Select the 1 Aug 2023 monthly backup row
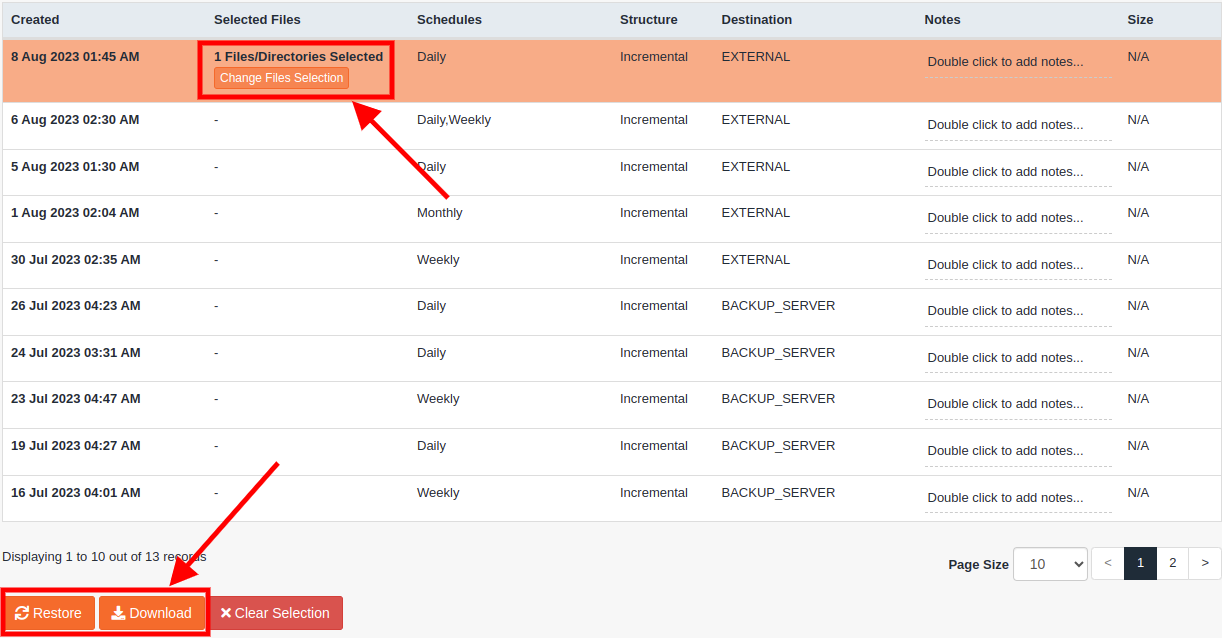The width and height of the screenshot is (1222, 638). point(75,213)
